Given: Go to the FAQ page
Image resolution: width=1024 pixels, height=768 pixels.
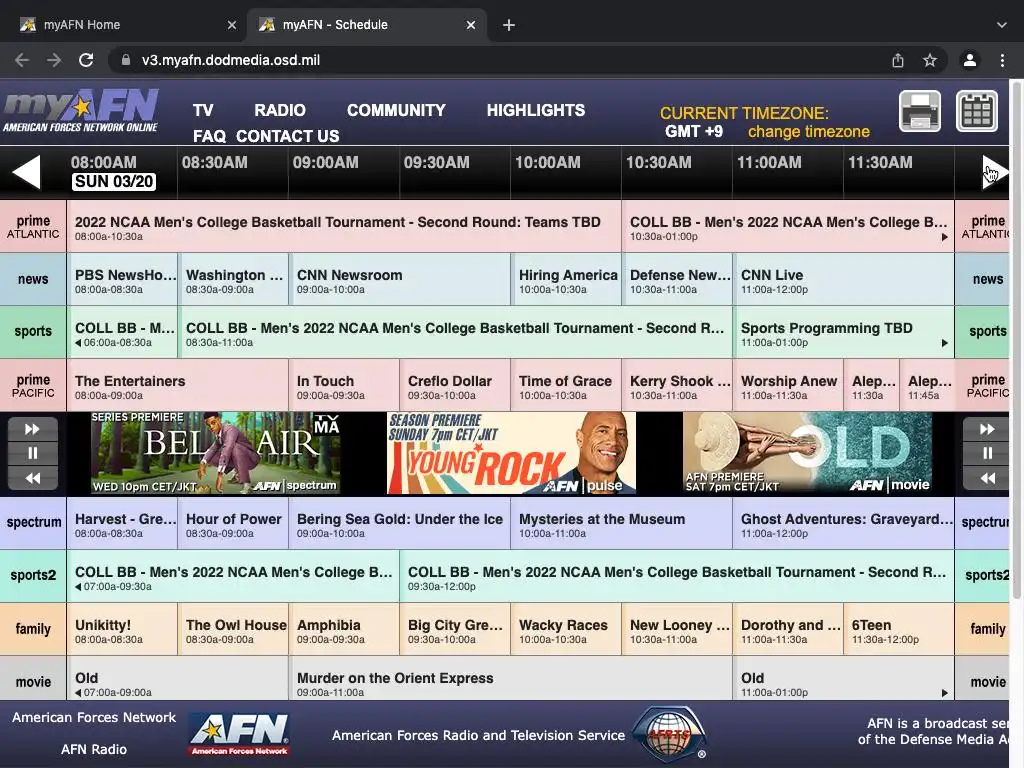Looking at the screenshot, I should (209, 136).
